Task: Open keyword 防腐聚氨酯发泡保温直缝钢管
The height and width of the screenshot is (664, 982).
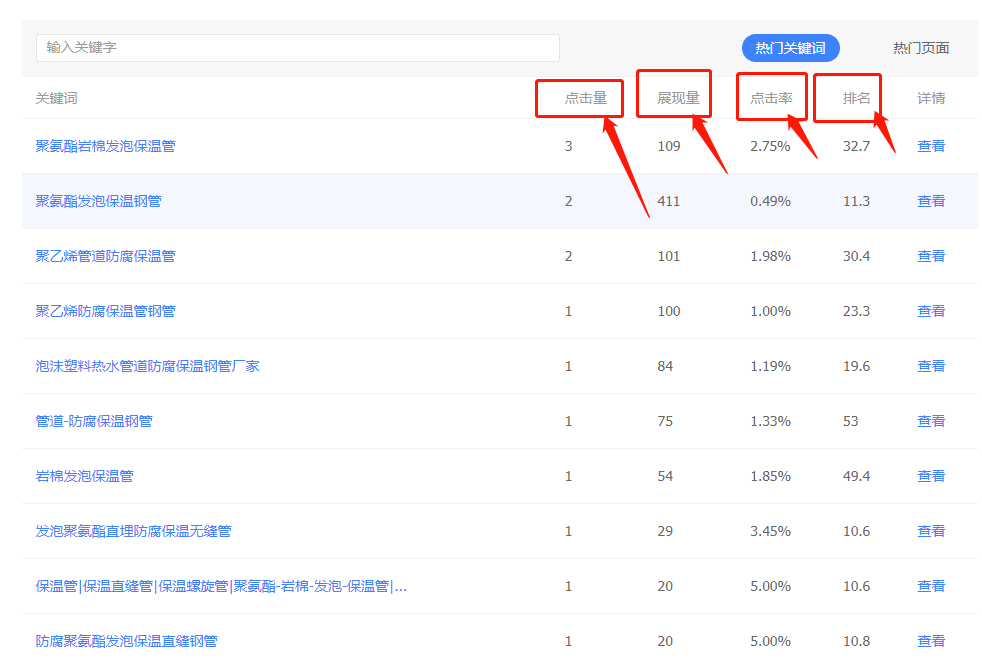Action: pos(127,641)
